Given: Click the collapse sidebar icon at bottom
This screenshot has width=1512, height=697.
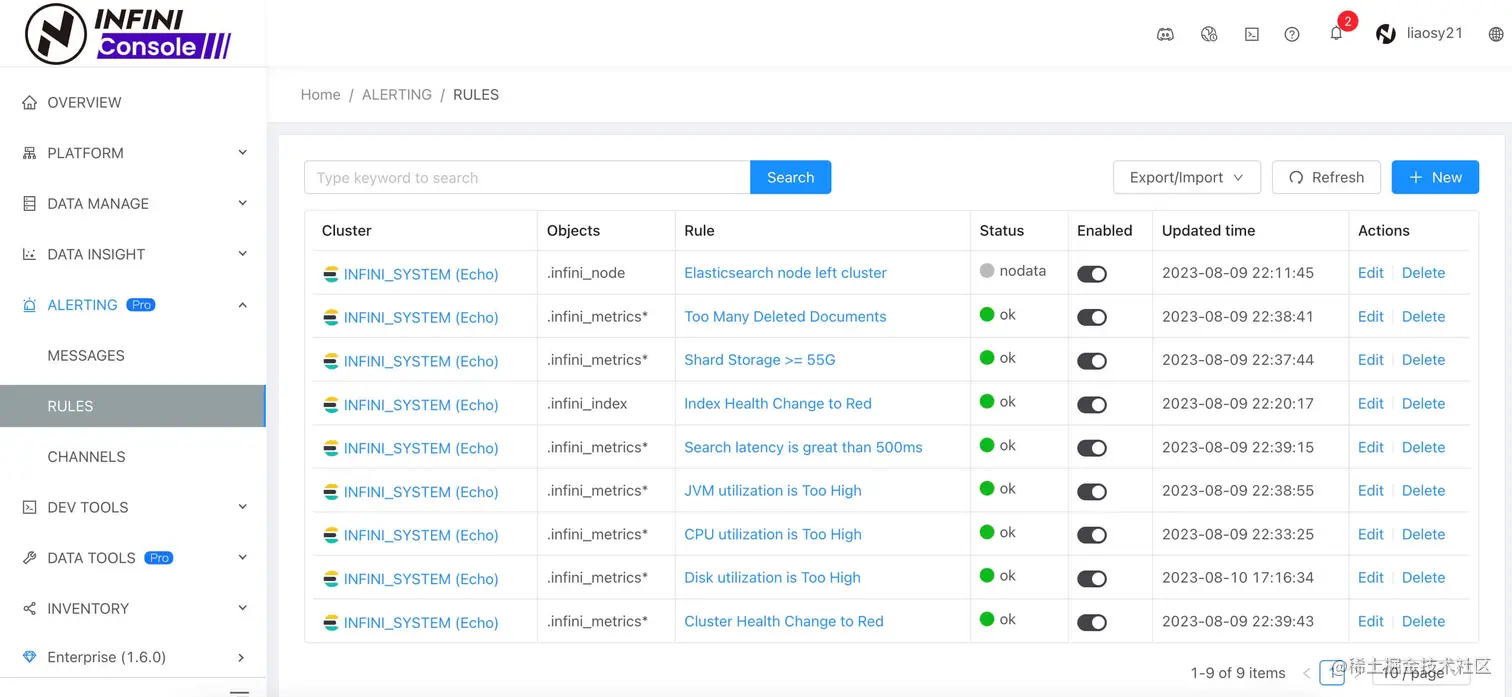Looking at the screenshot, I should click(x=239, y=691).
